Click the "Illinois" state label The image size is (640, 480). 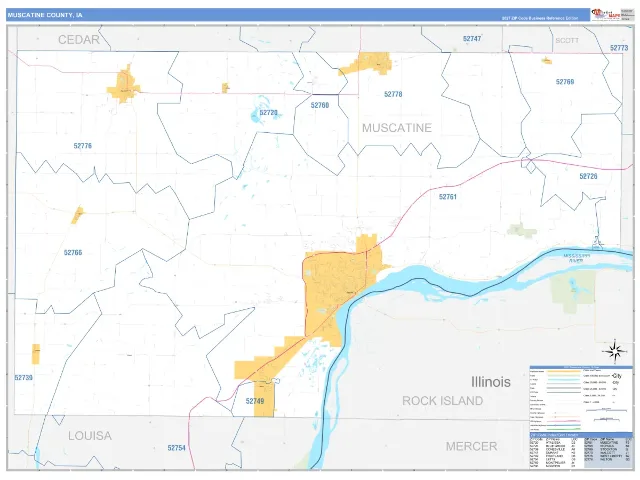click(491, 382)
